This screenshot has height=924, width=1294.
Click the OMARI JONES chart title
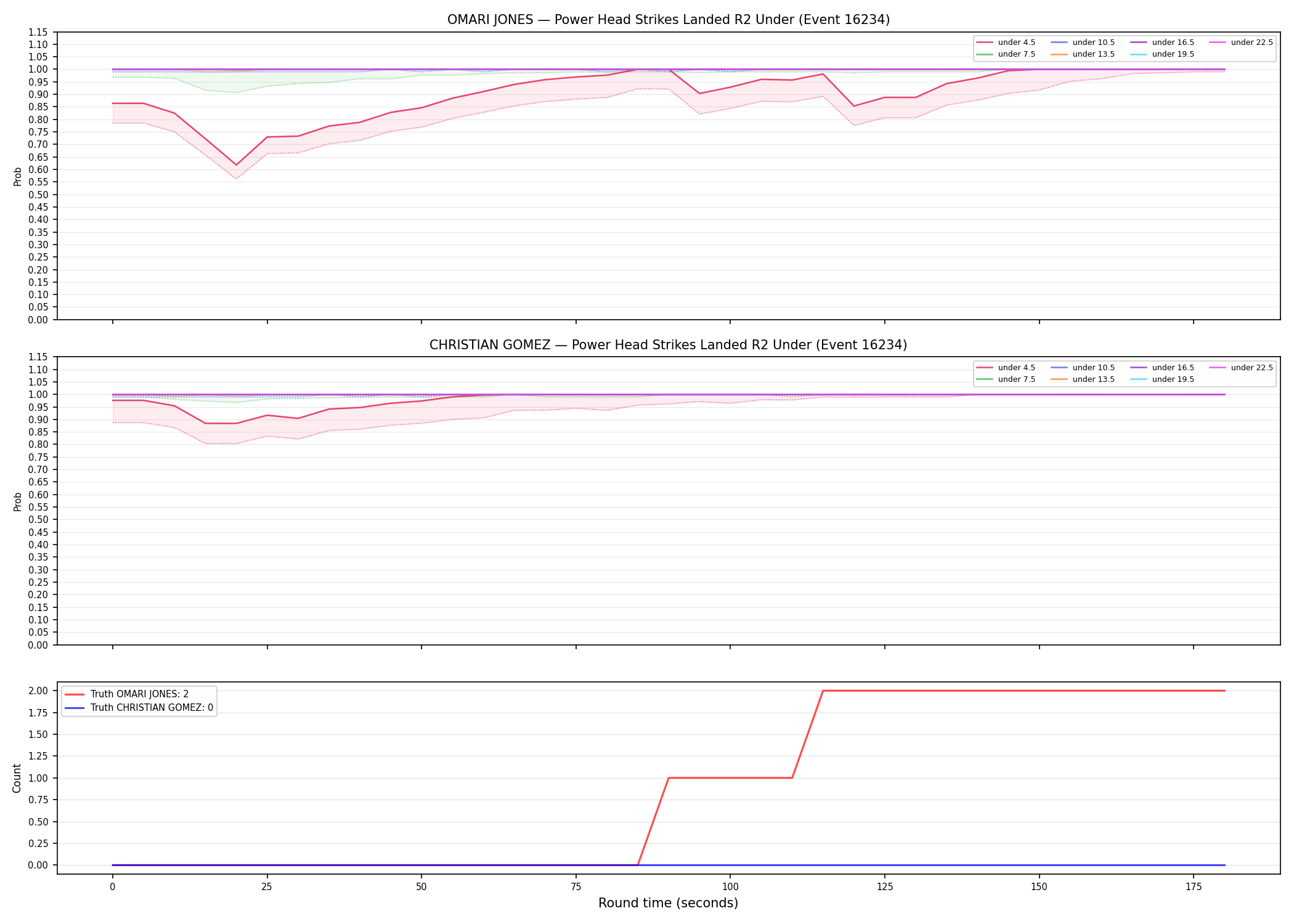pyautogui.click(x=668, y=20)
